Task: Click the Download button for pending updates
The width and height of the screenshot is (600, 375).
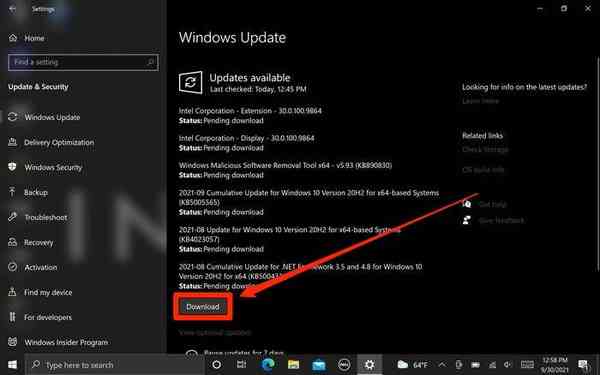Action: (x=203, y=307)
